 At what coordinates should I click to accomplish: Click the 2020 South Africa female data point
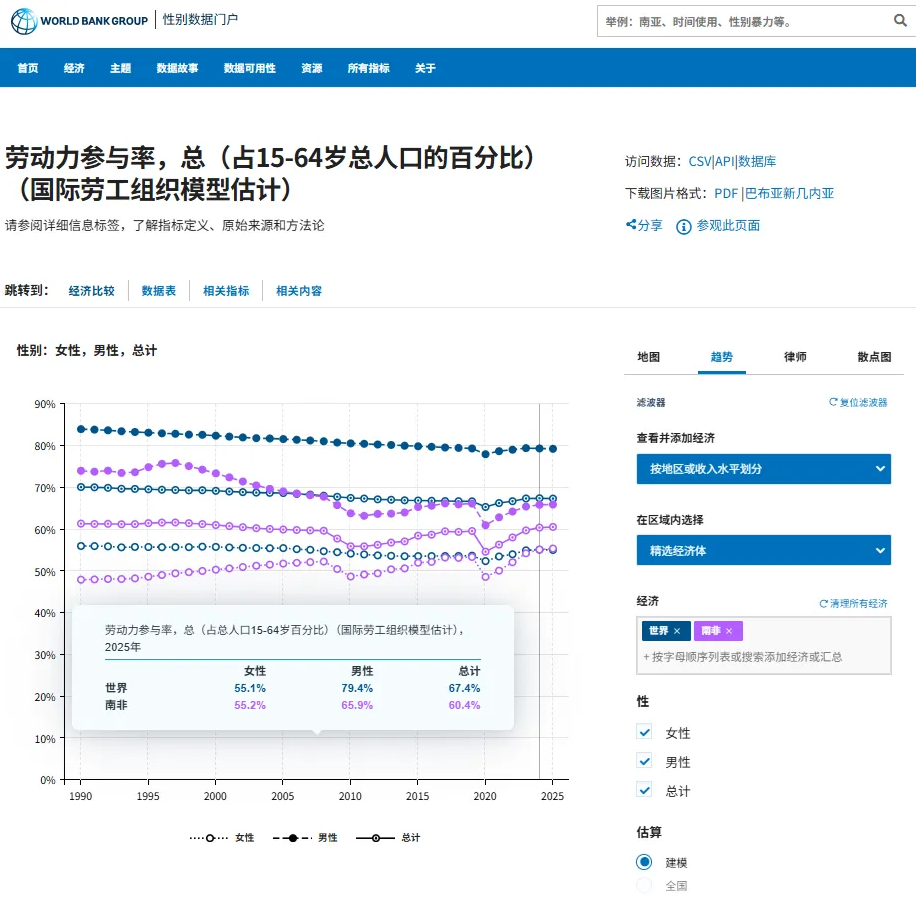click(485, 577)
